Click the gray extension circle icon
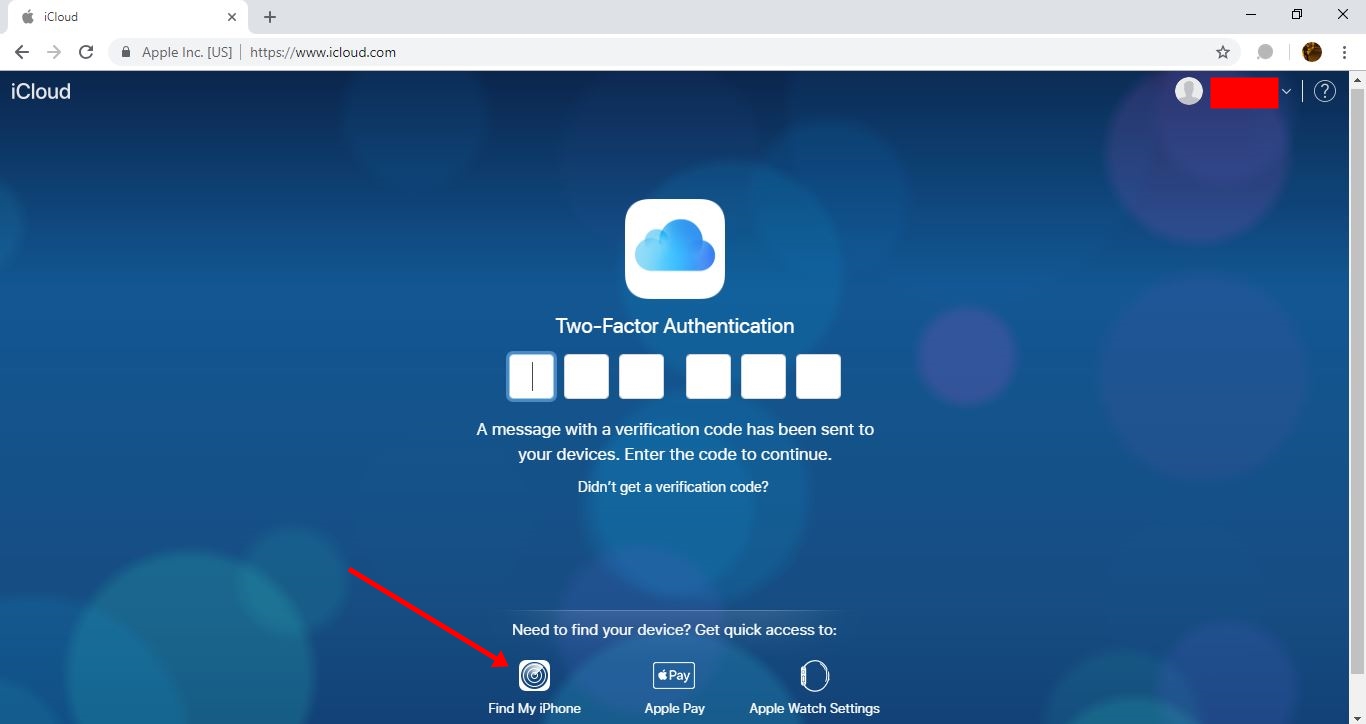This screenshot has height=724, width=1366. [1265, 52]
